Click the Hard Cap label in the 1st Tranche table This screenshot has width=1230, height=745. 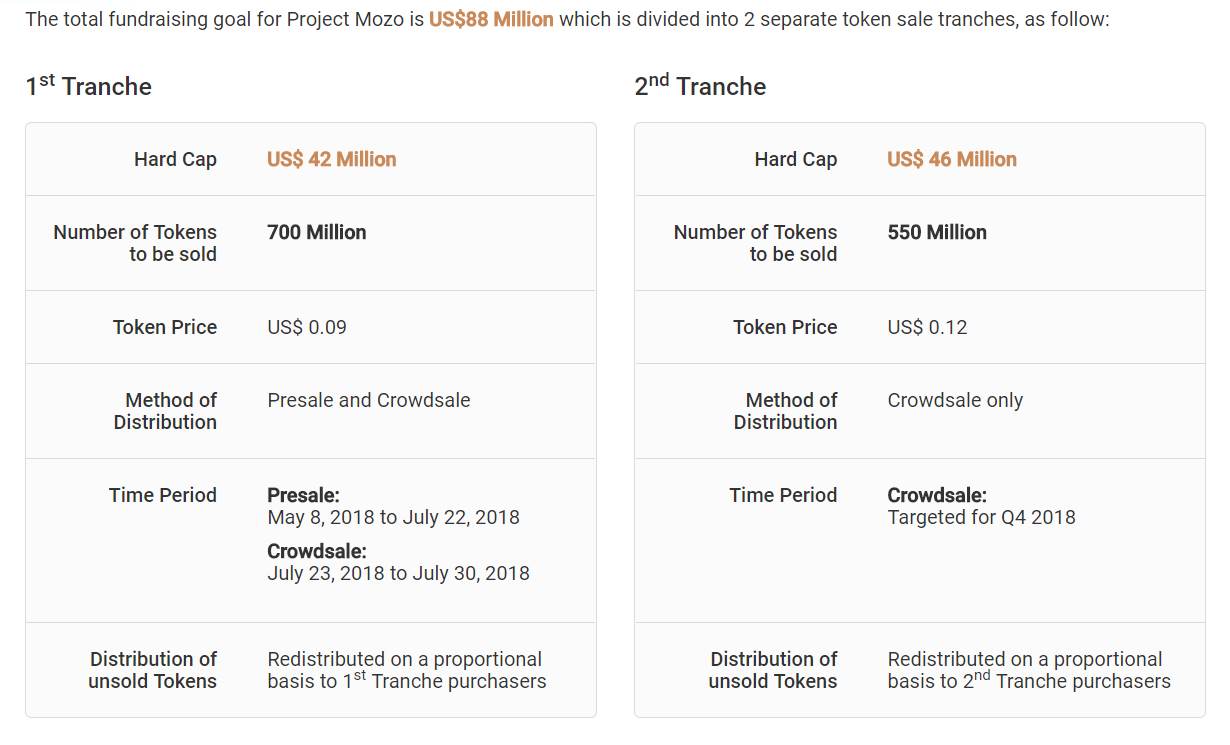(x=175, y=159)
